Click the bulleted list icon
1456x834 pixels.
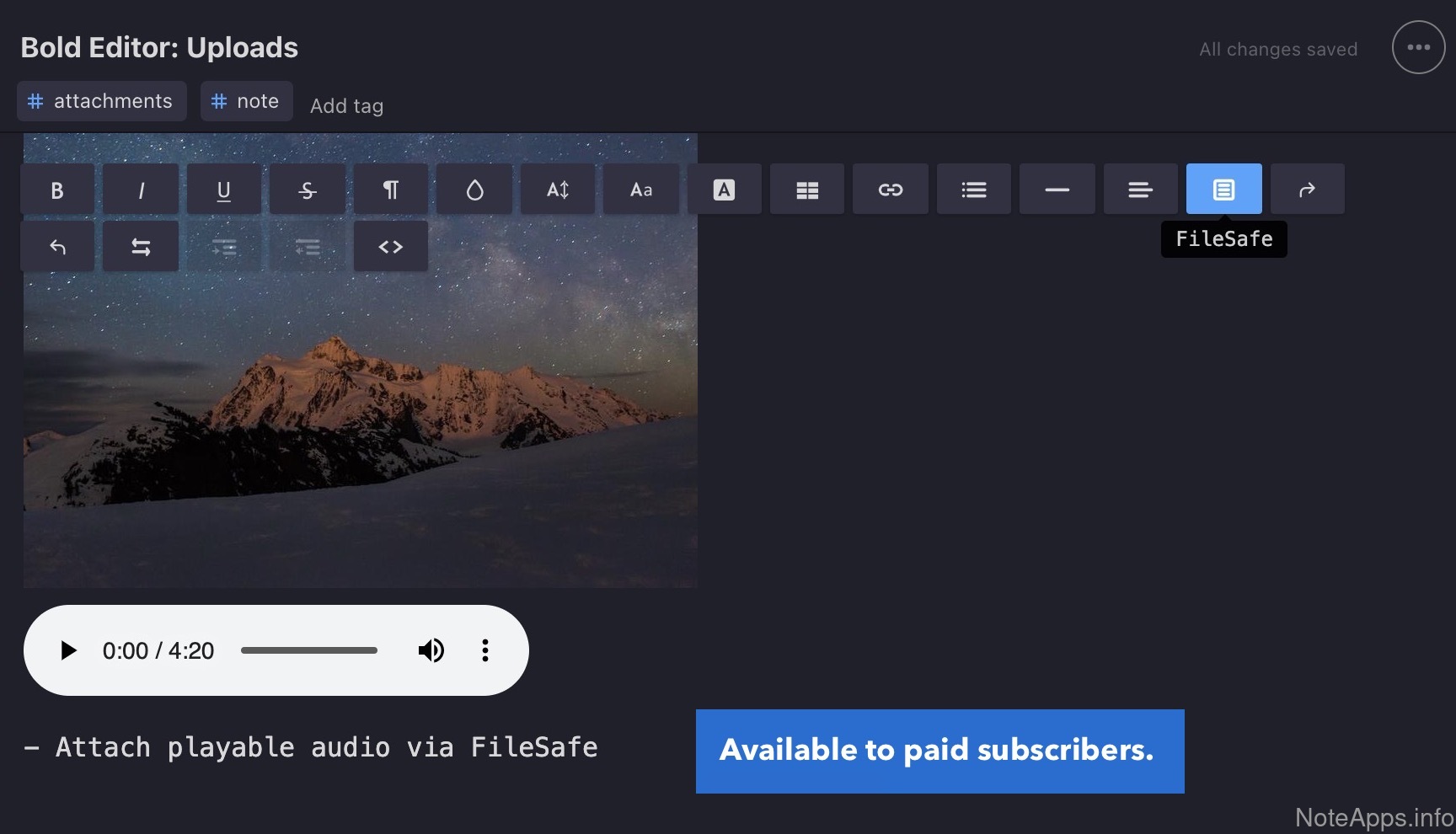point(973,190)
